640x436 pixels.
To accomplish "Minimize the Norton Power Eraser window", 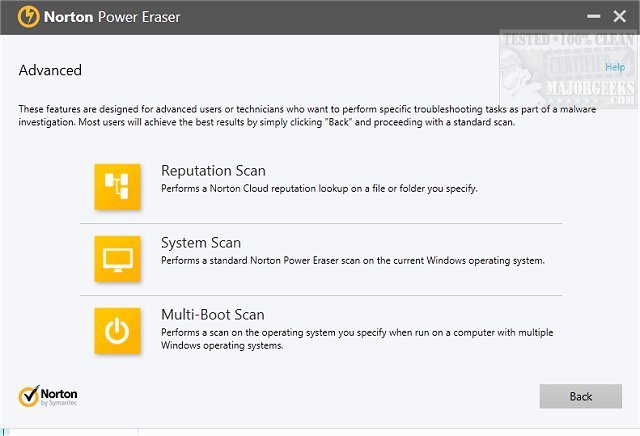I will pos(593,17).
